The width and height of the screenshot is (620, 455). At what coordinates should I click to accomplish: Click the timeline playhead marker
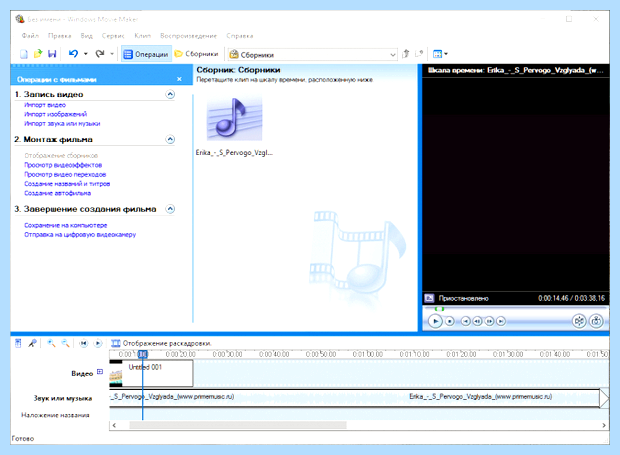click(x=143, y=354)
